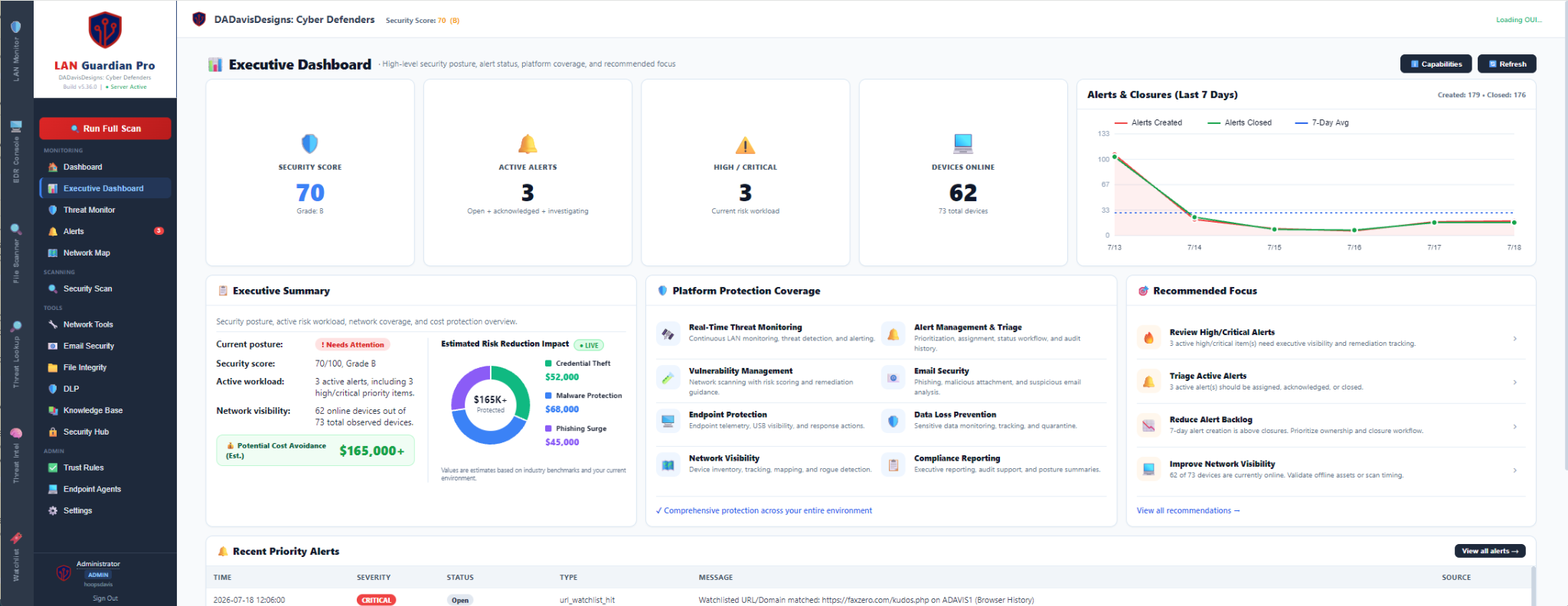Screen dimensions: 1568x606
Task: Open Settings in sidebar
Action: click(x=105, y=510)
